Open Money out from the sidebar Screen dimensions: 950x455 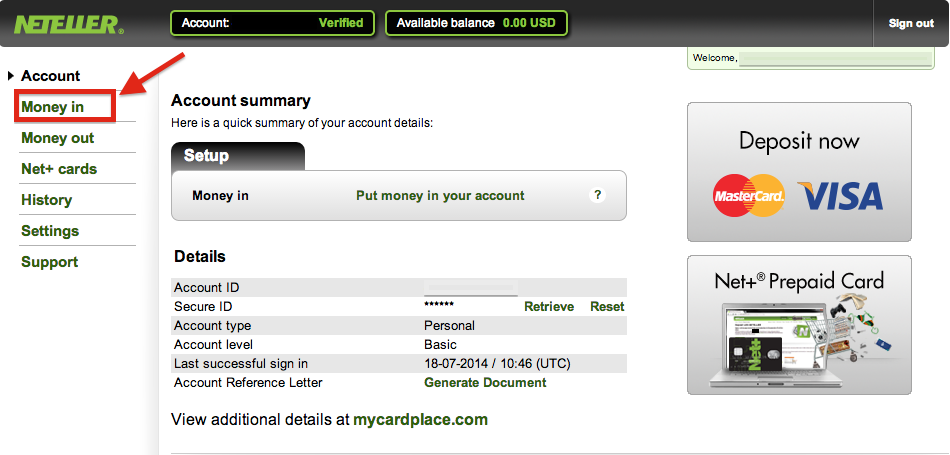pos(58,138)
